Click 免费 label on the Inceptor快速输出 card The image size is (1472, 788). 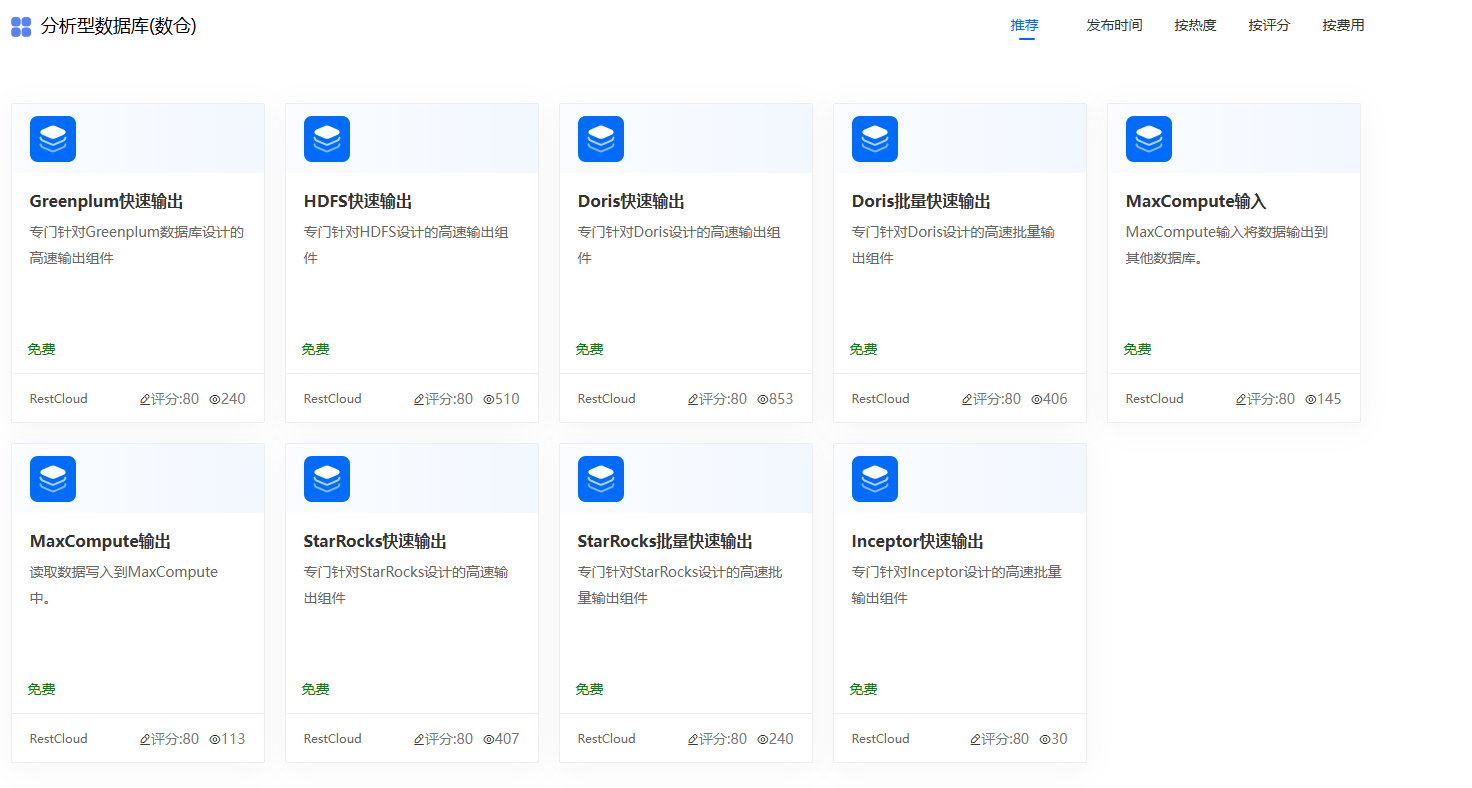(x=864, y=689)
